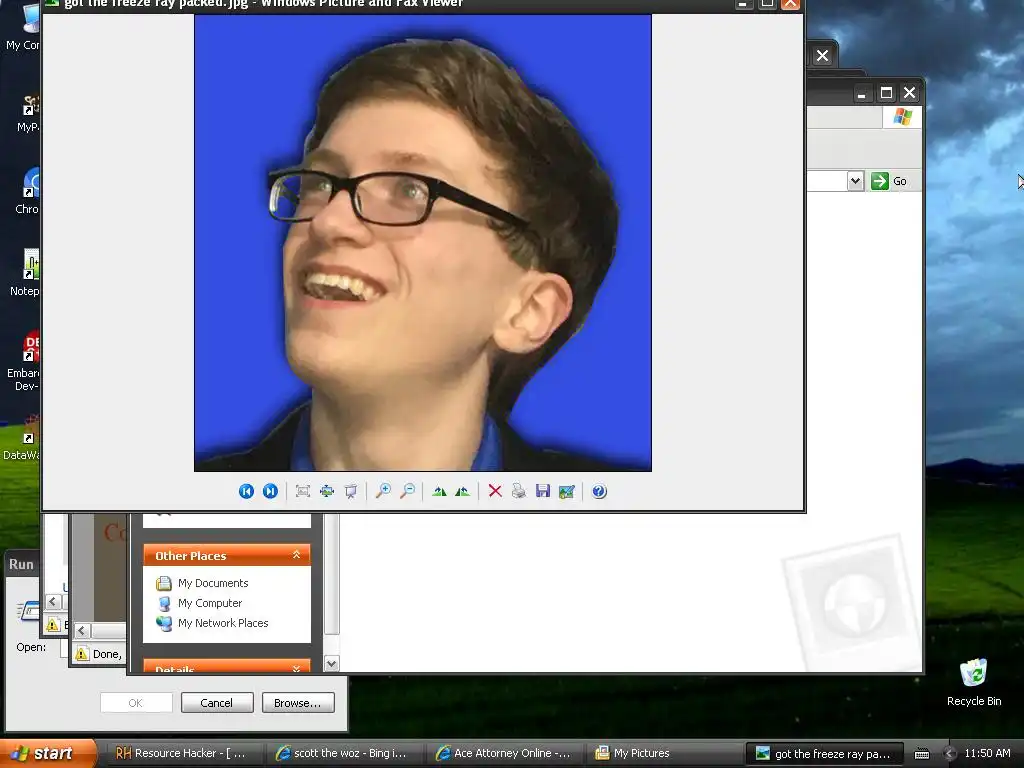Click Browse... in the Run dialog
Viewport: 1024px width, 768px height.
click(298, 703)
